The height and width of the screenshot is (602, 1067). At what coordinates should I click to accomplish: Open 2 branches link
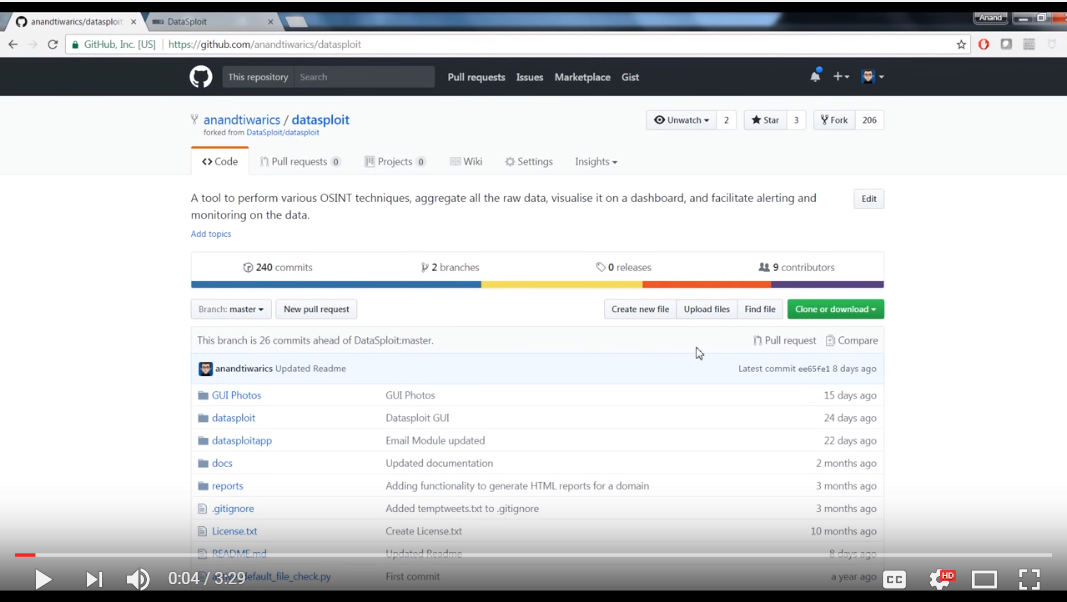pyautogui.click(x=450, y=267)
